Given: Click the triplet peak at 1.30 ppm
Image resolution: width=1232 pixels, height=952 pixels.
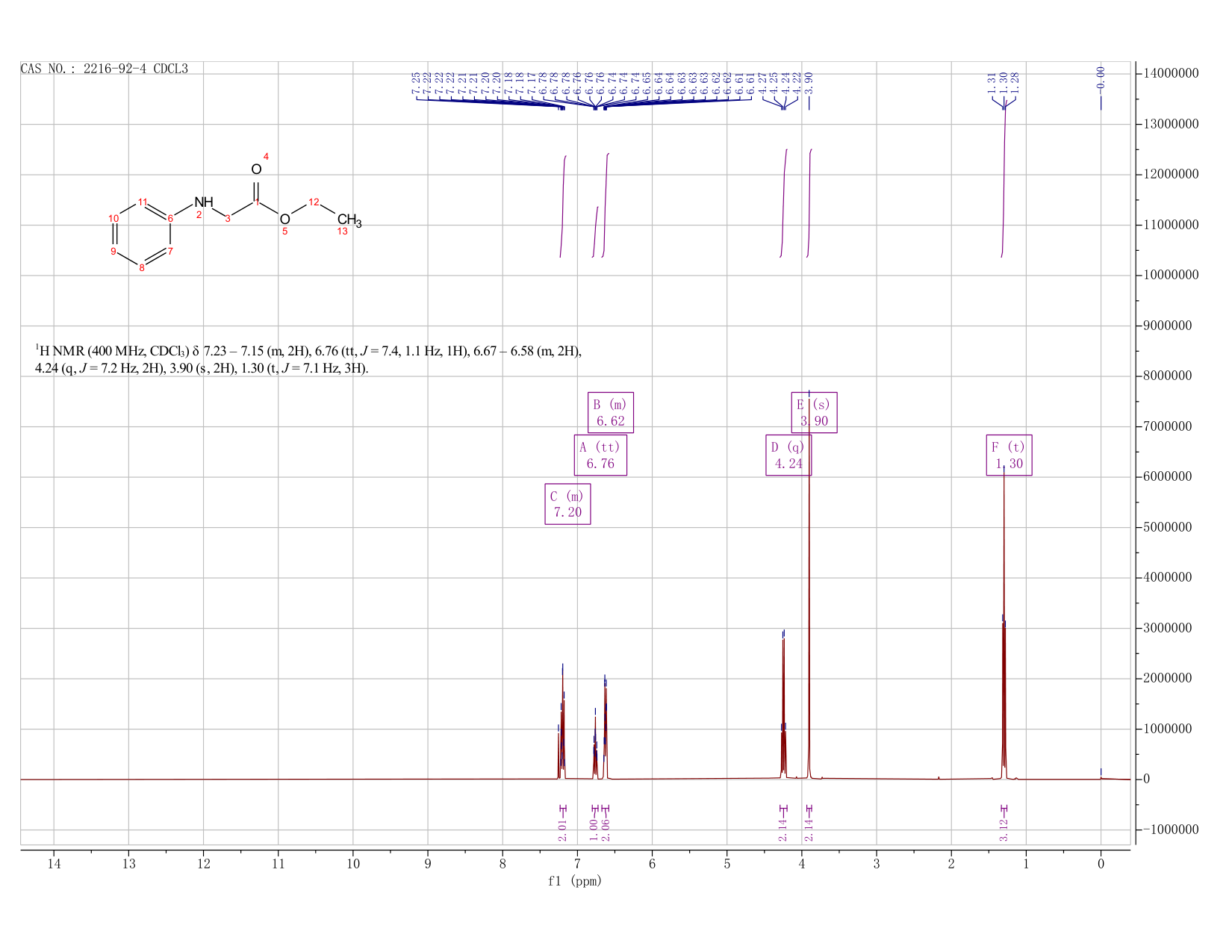Looking at the screenshot, I should point(1004,623).
